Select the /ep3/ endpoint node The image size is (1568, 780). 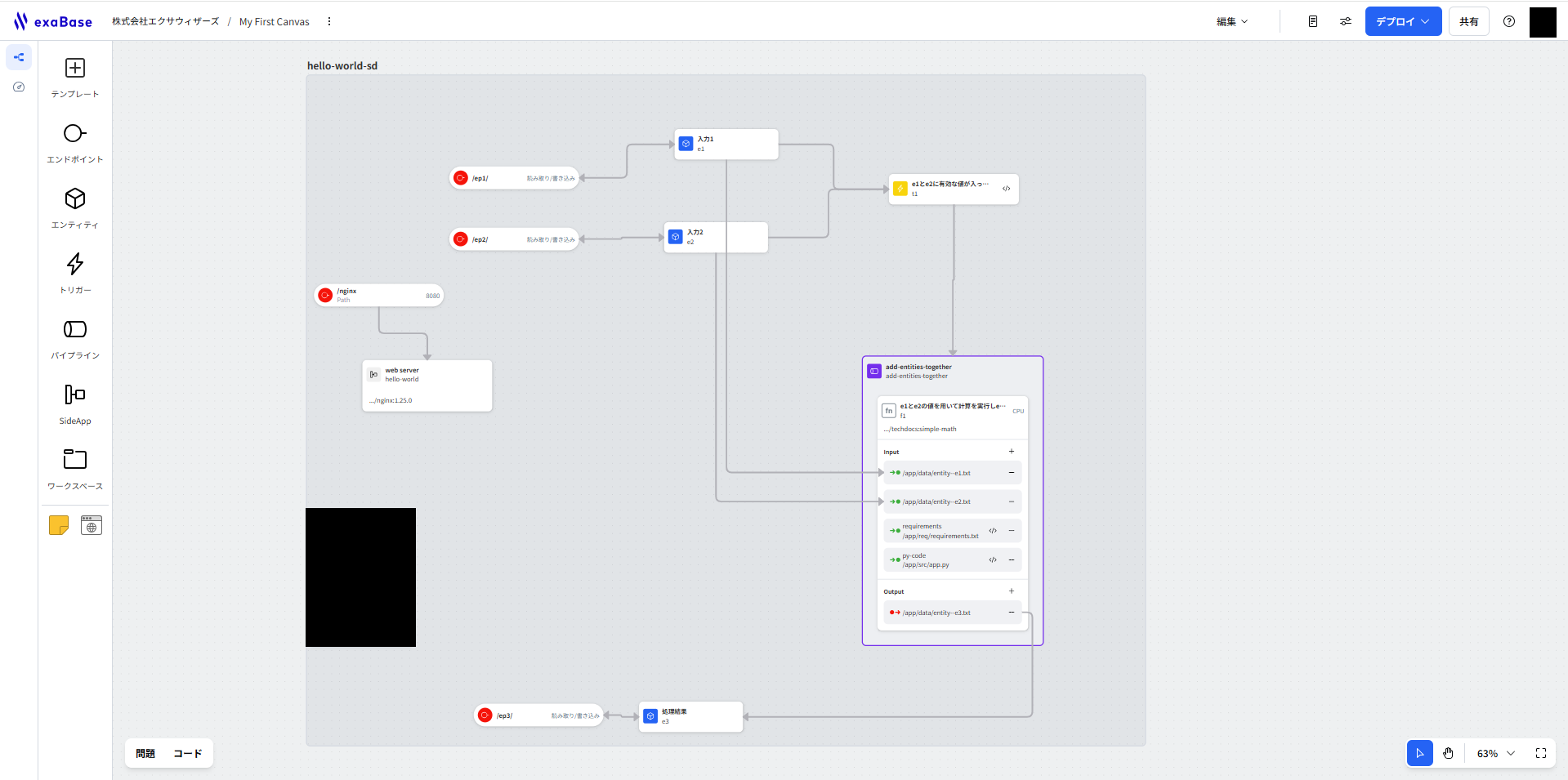click(x=538, y=715)
